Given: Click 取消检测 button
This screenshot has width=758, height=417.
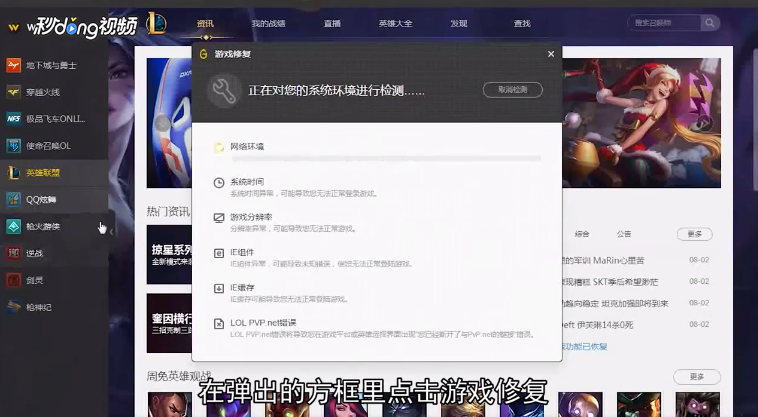Looking at the screenshot, I should (513, 89).
